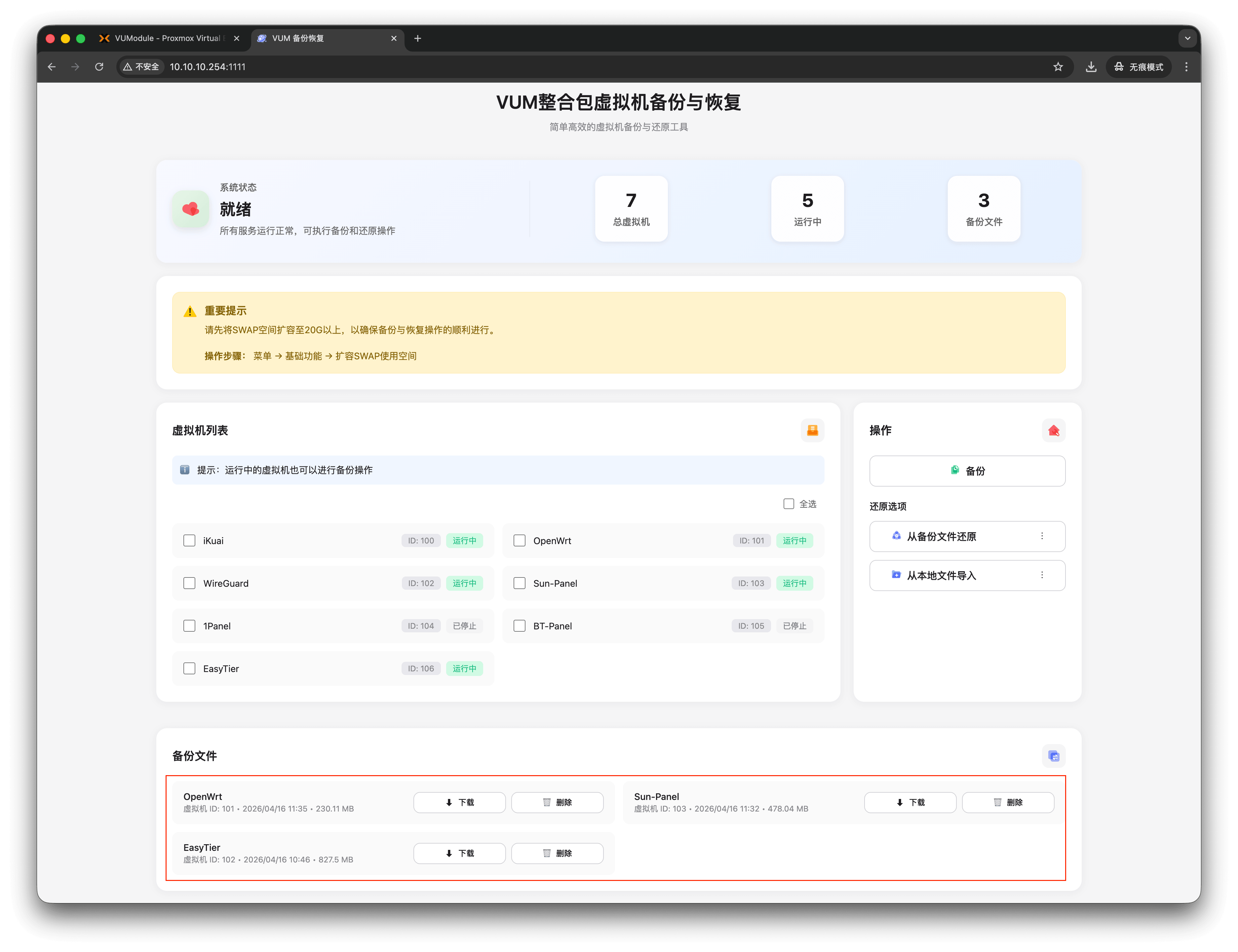Bookmark this page with the star icon
This screenshot has height=952, width=1238.
pos(1058,67)
